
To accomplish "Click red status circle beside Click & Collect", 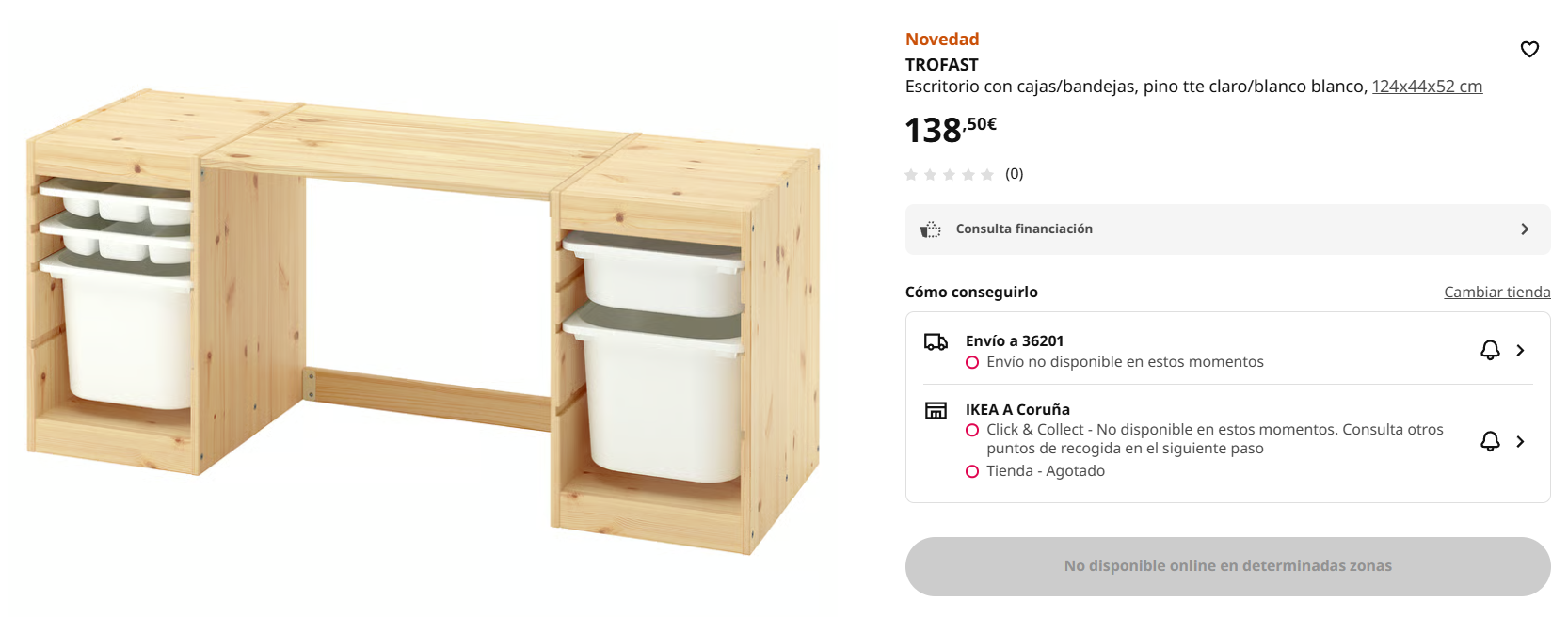I will 972,430.
